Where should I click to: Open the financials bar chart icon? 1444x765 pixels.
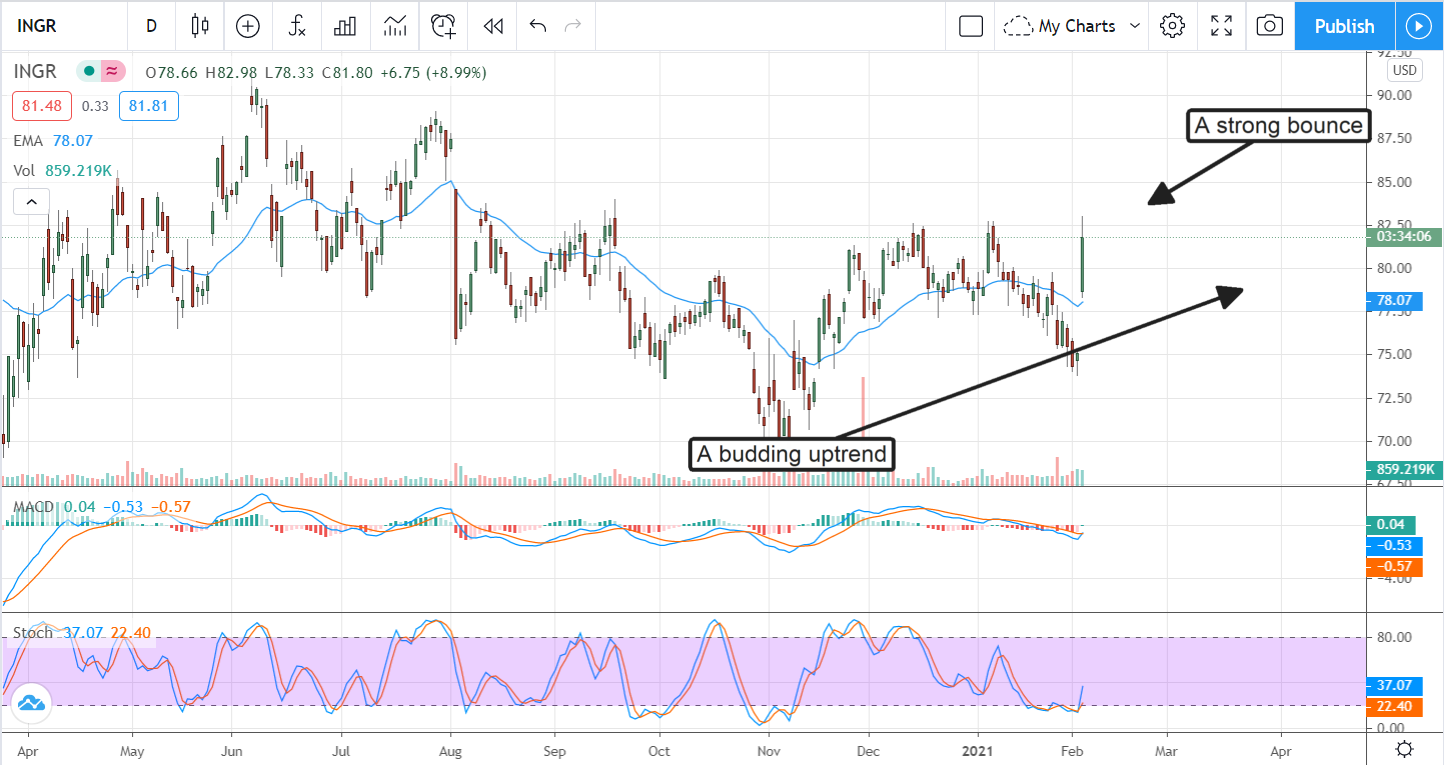(345, 27)
